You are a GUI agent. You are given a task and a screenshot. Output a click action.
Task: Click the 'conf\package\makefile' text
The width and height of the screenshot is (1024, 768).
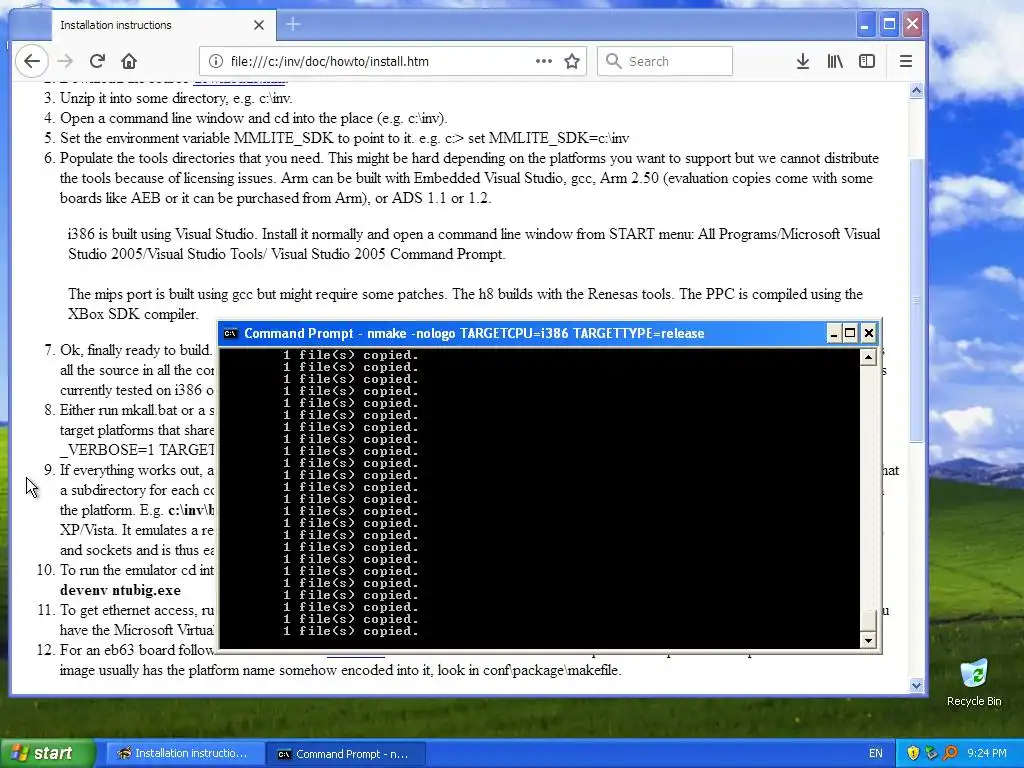551,670
